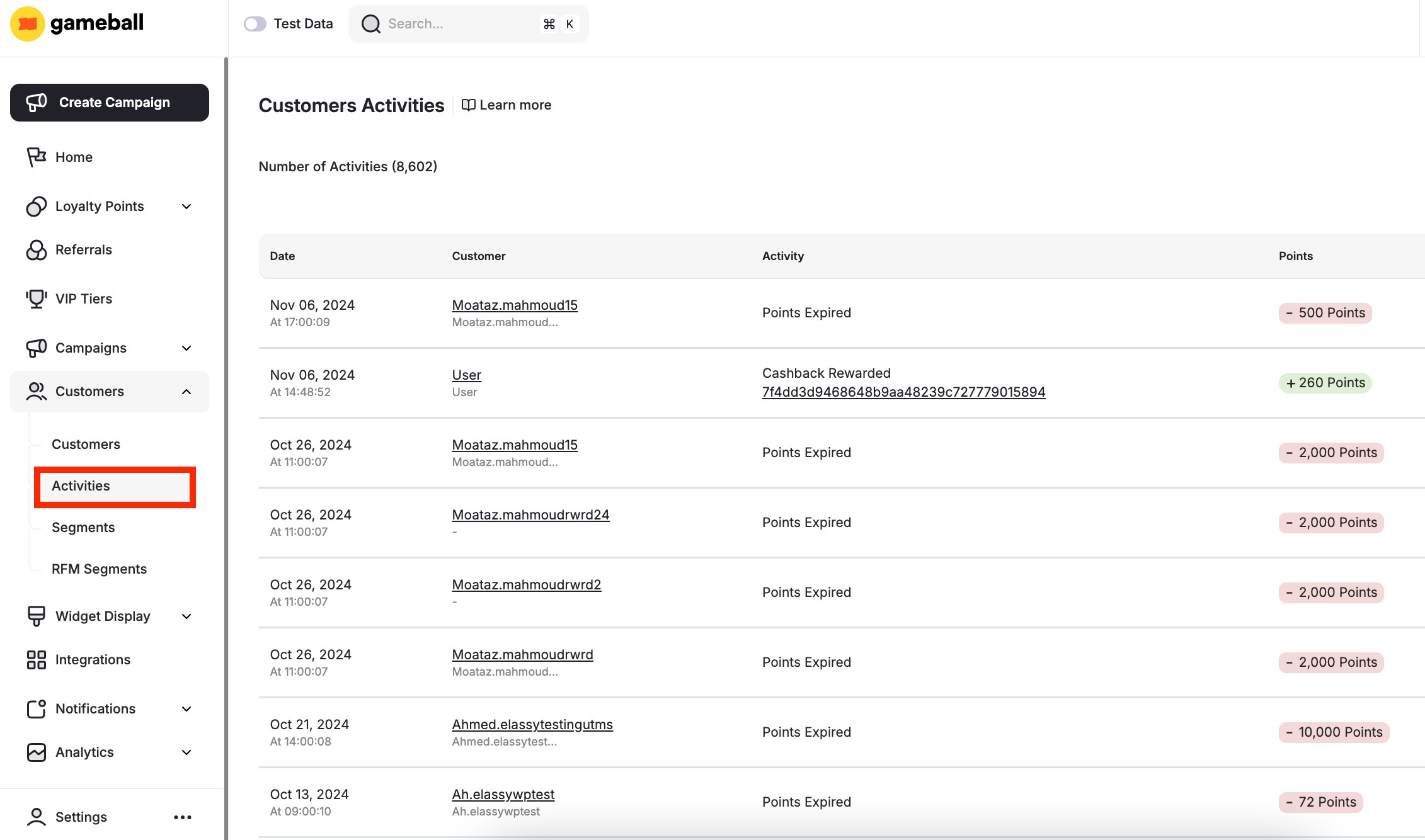Screen dimensions: 1425x840
Task: Click the sidebar vertical scrollbar
Action: click(x=226, y=448)
